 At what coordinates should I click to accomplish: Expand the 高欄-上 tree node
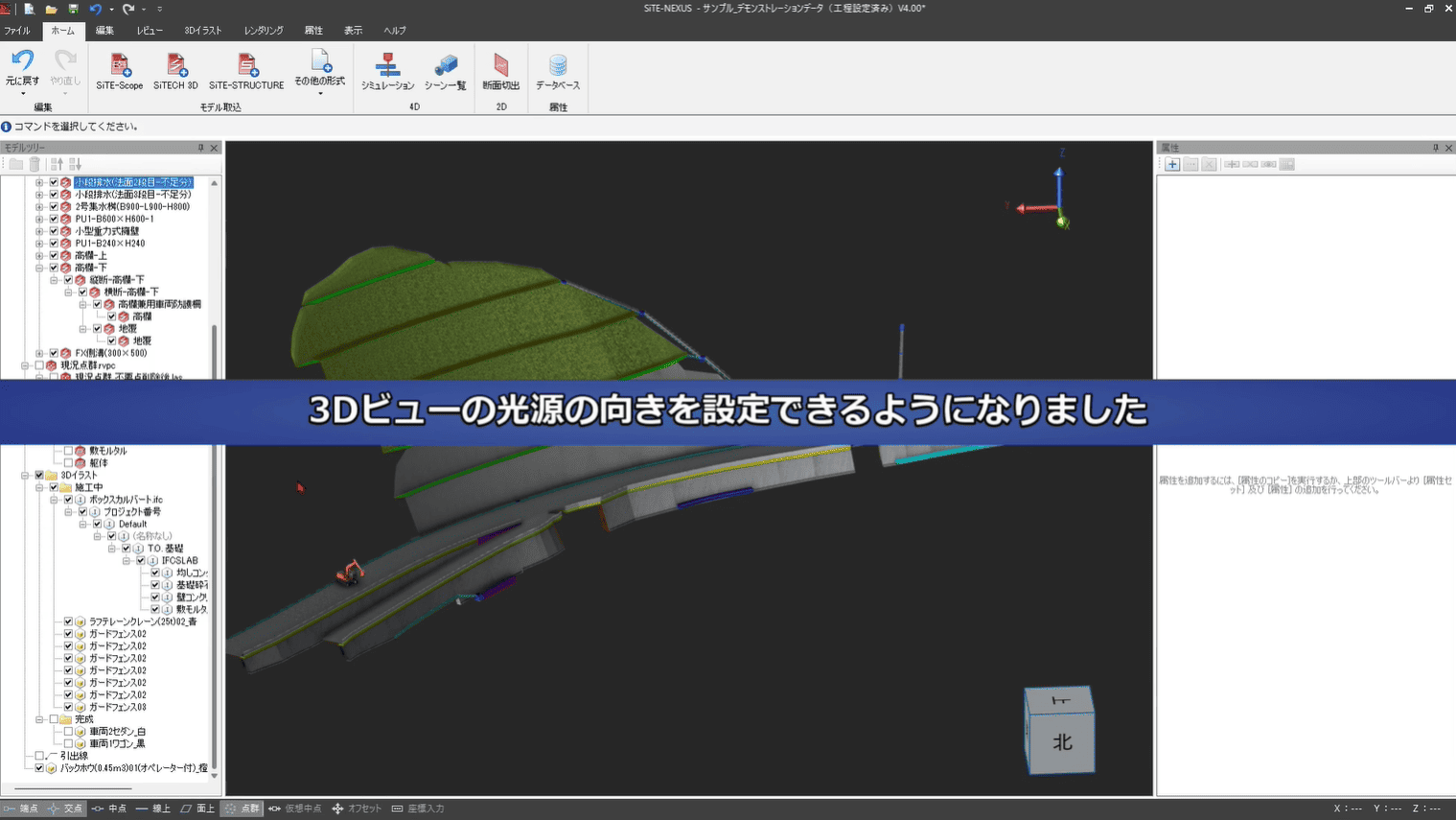click(x=39, y=255)
